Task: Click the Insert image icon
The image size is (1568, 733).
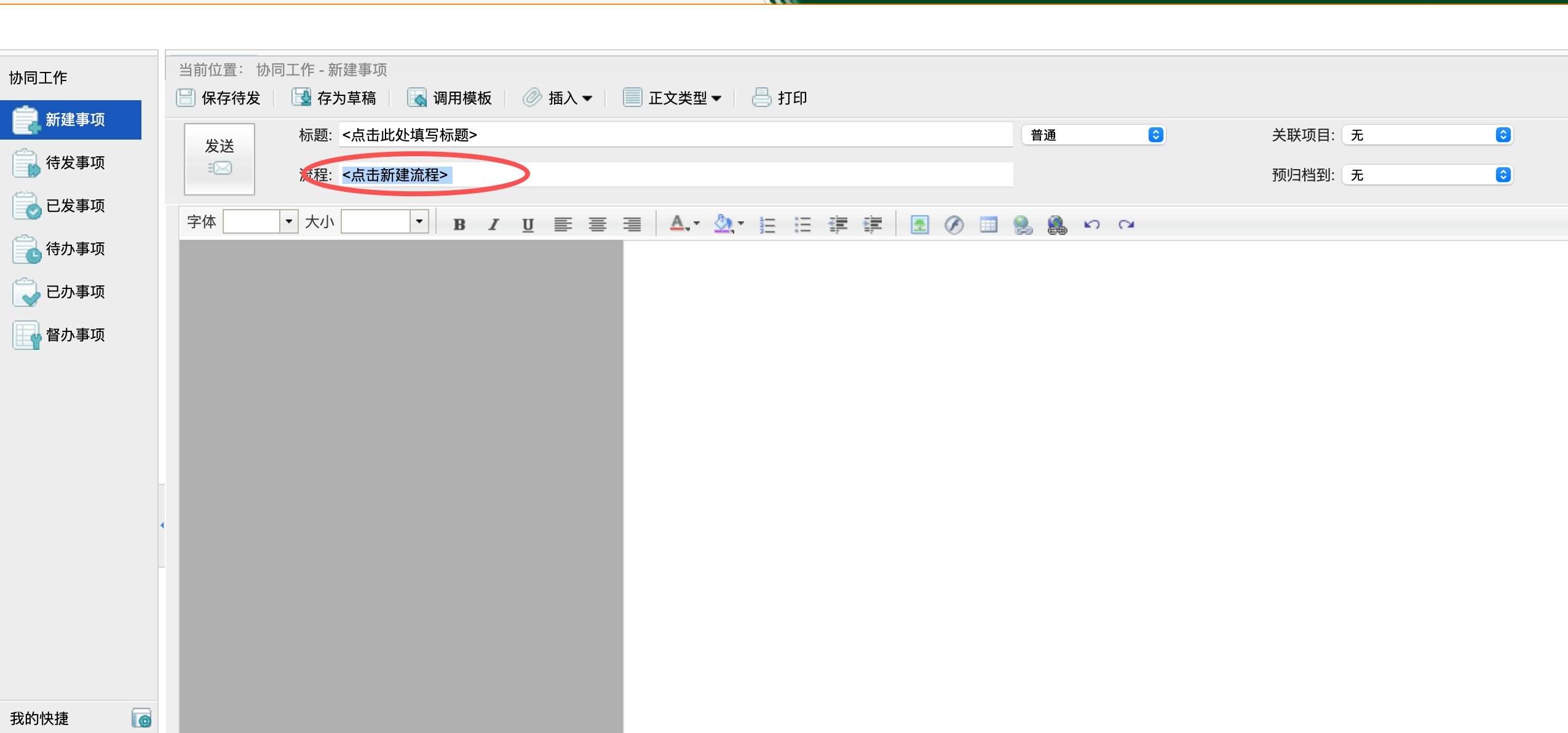Action: [919, 224]
